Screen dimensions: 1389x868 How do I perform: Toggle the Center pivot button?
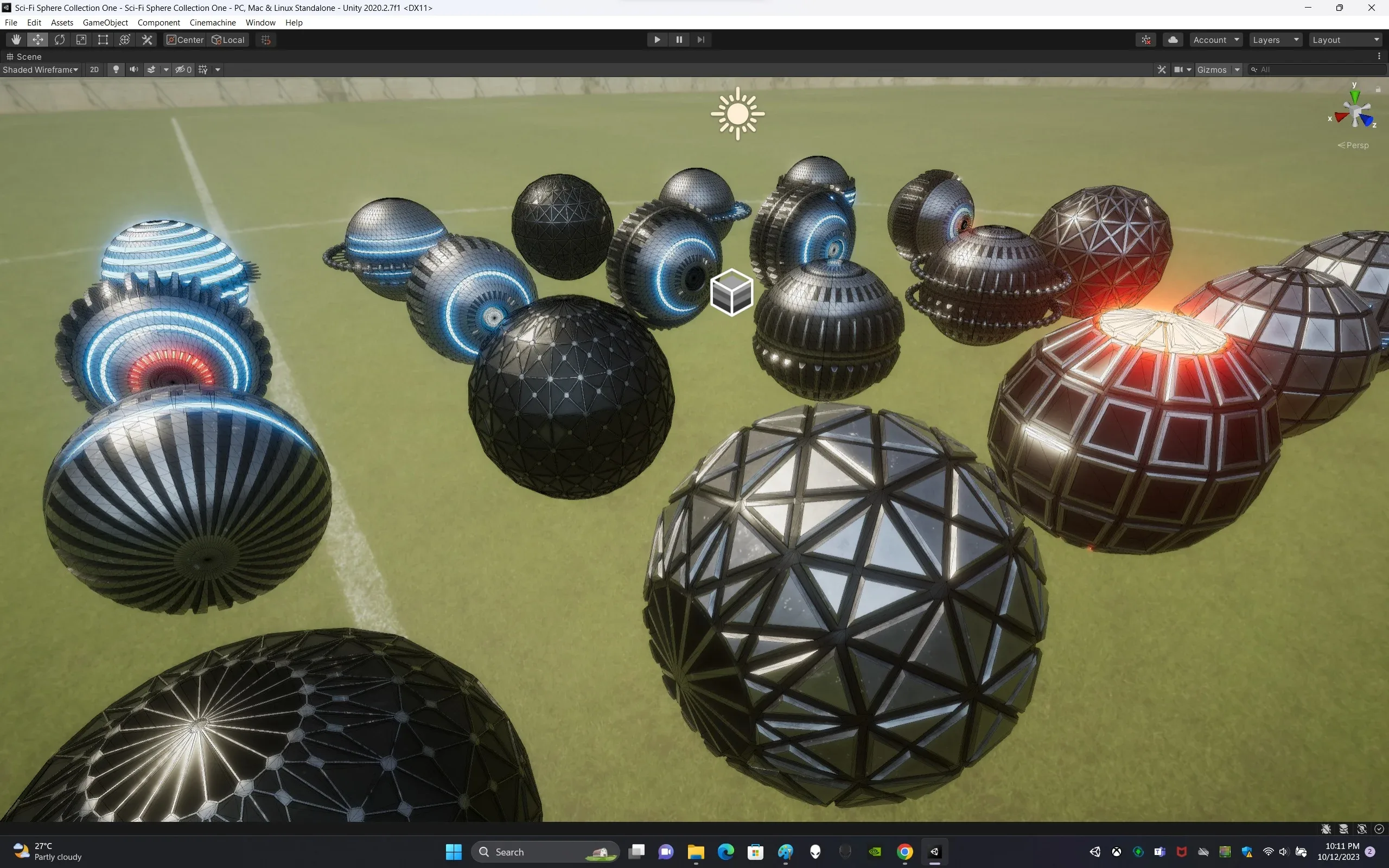pos(185,40)
